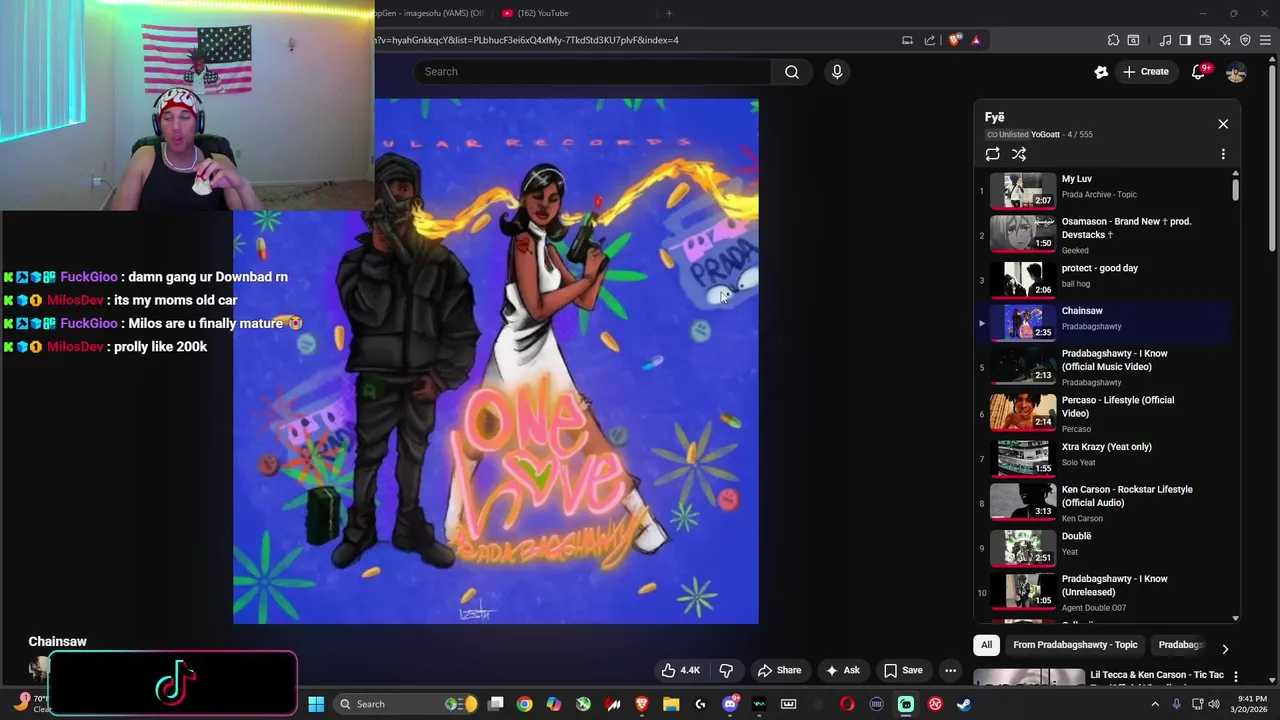Click YoGoatt playlist owner link

pyautogui.click(x=1045, y=135)
